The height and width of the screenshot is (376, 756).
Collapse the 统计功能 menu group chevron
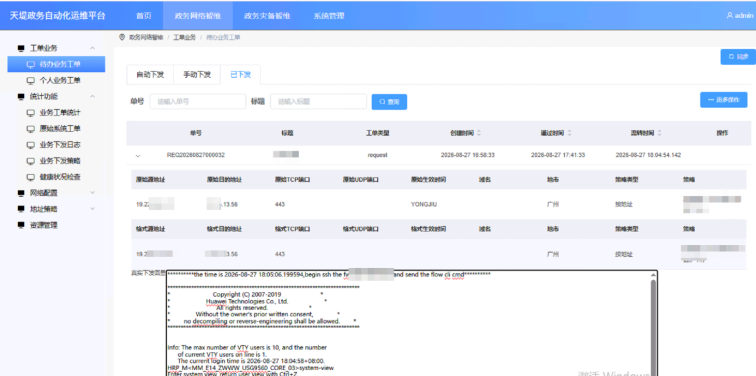93,96
